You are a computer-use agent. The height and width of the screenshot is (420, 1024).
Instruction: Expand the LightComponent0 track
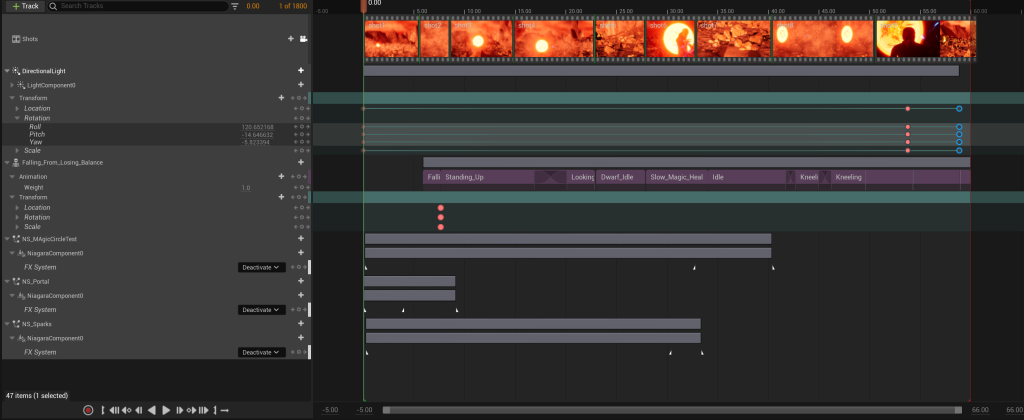[x=12, y=86]
